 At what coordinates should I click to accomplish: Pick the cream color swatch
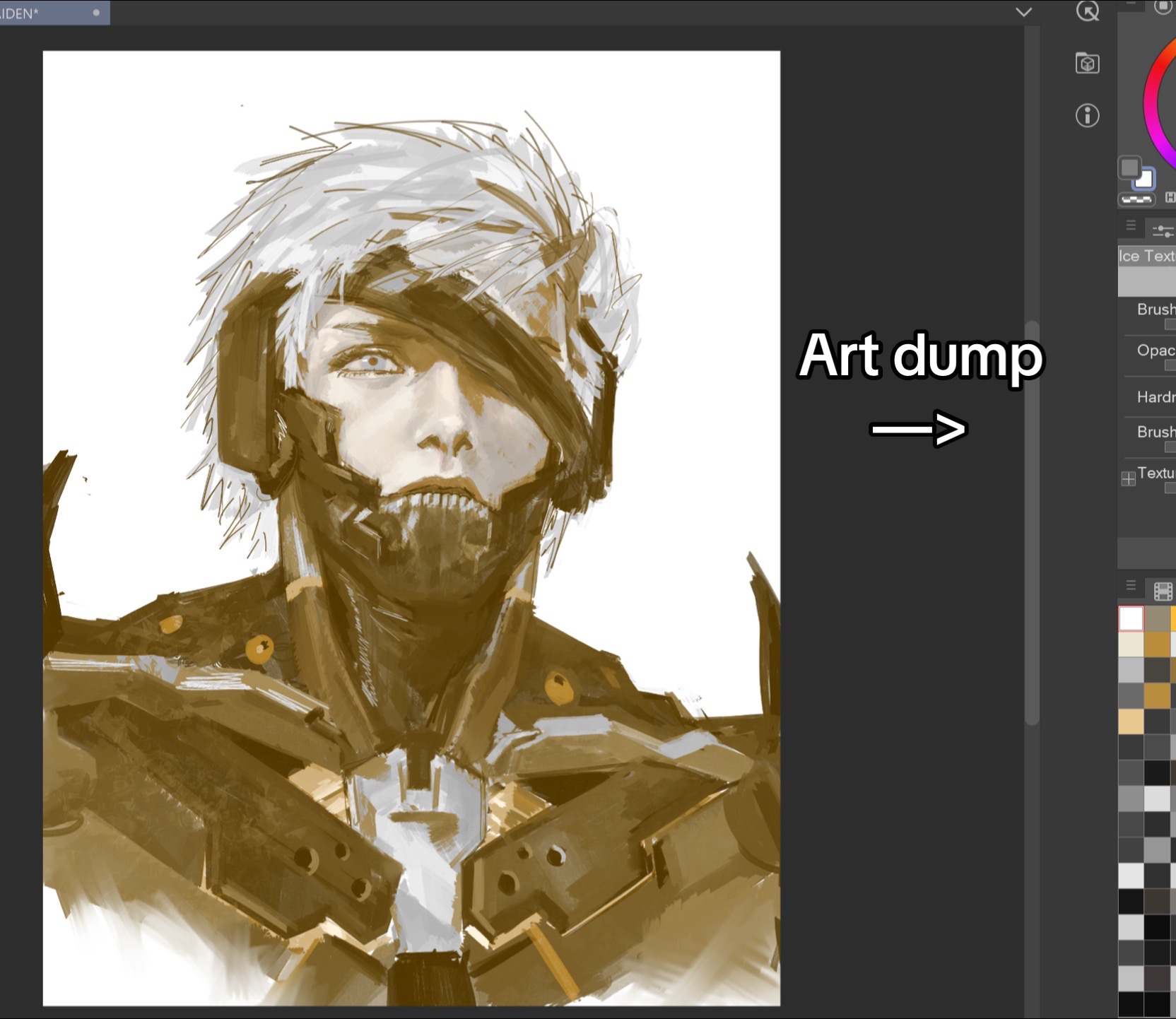coord(1131,644)
